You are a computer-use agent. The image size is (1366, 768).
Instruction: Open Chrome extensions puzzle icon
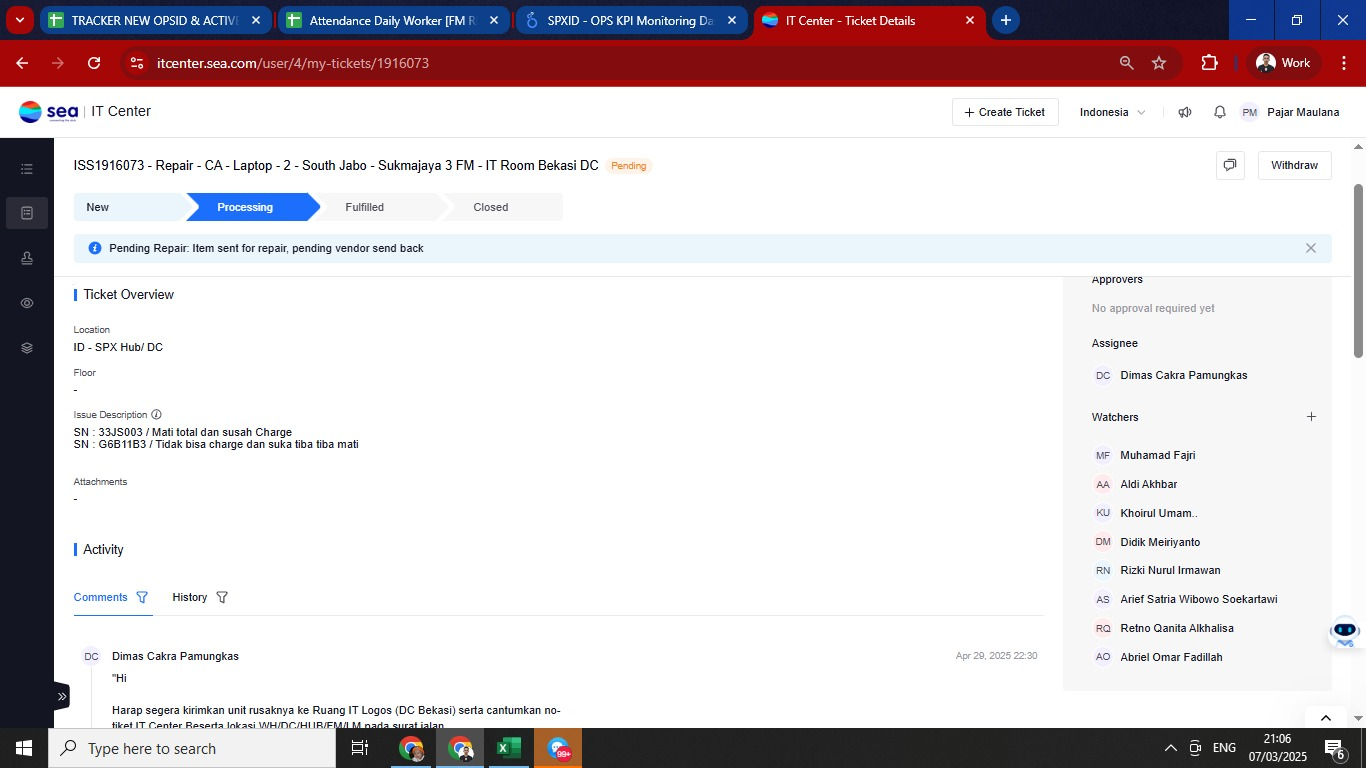coord(1209,63)
